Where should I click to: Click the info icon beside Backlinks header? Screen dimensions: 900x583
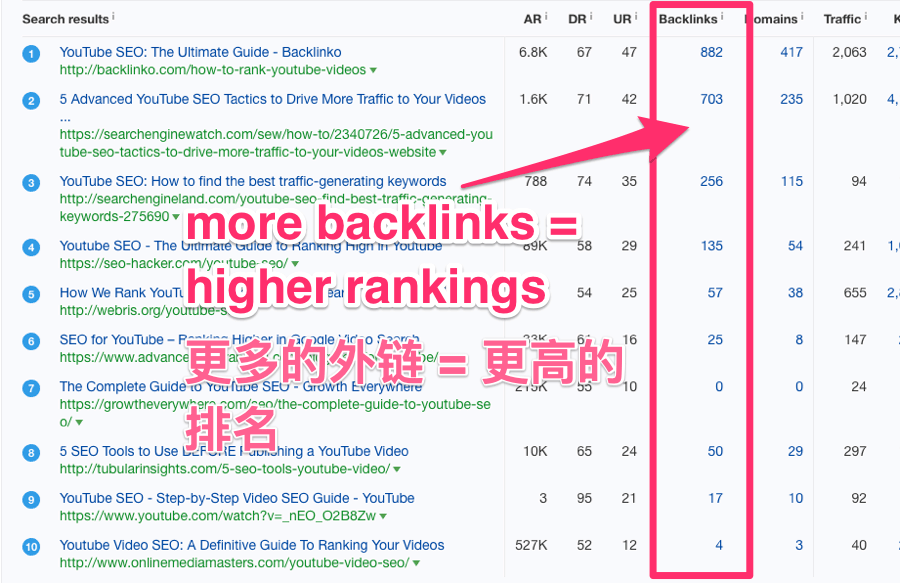722,16
